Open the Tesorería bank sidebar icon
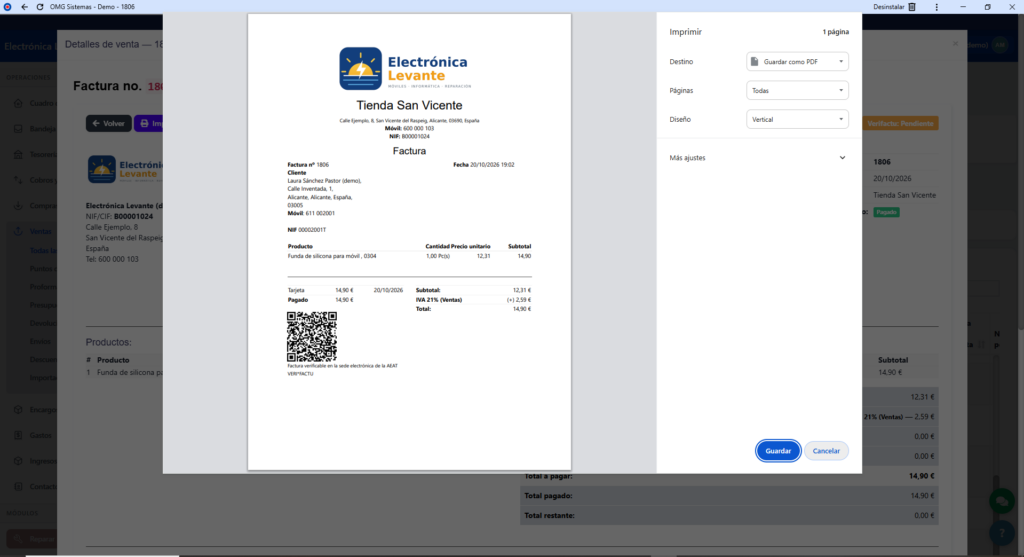The width and height of the screenshot is (1024, 557). click(18, 155)
